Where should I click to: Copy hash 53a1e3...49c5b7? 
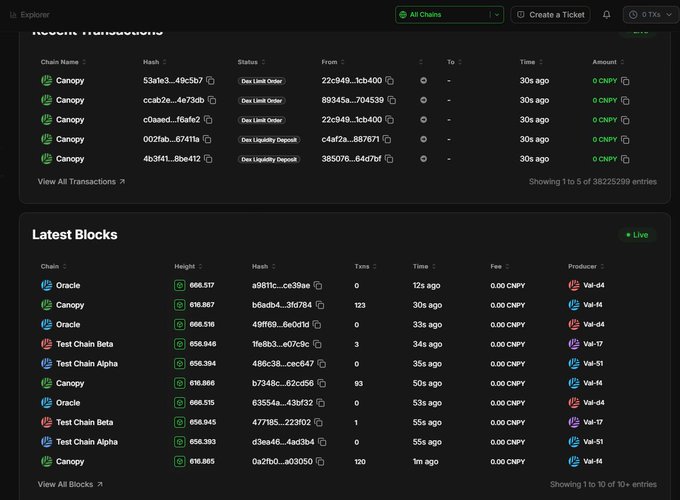(210, 81)
